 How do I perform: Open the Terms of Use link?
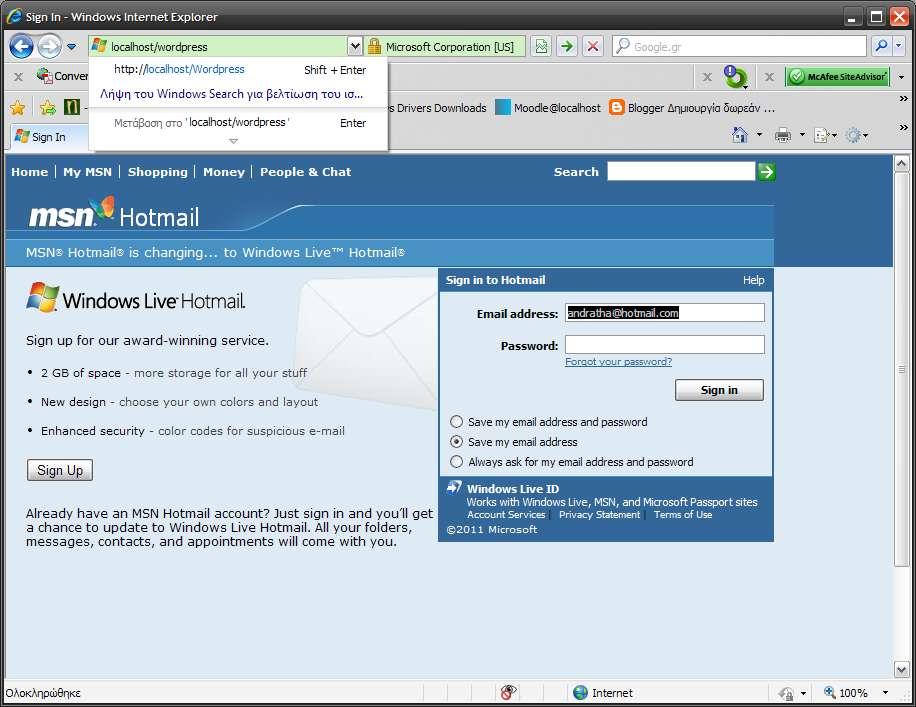coord(683,515)
